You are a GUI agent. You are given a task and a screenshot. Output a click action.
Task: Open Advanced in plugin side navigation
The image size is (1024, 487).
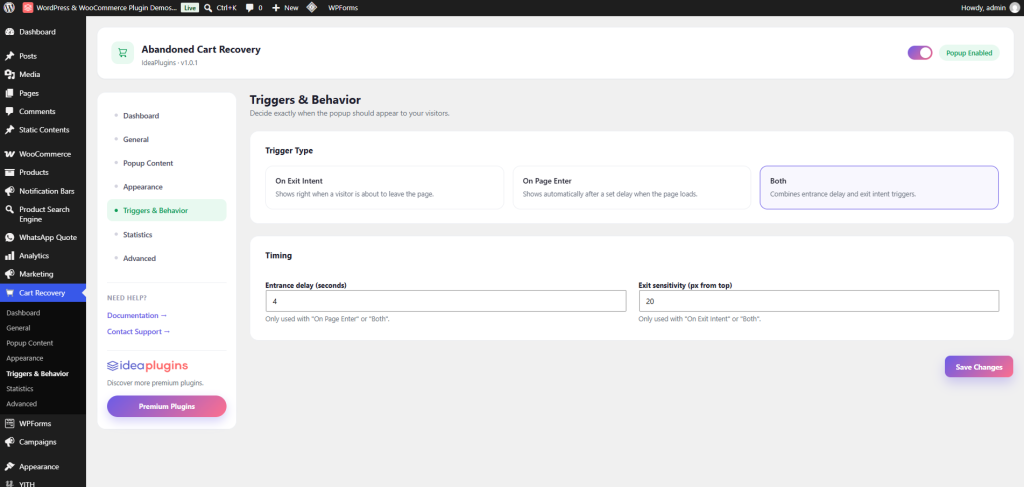click(x=167, y=258)
